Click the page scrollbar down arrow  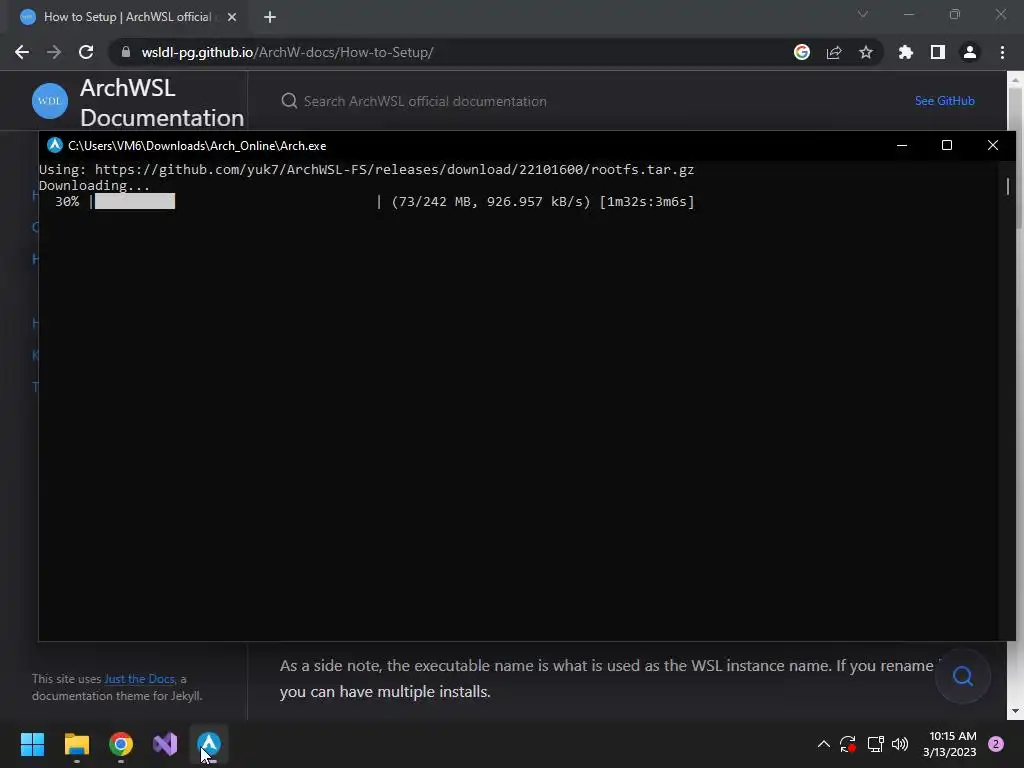coord(1015,711)
